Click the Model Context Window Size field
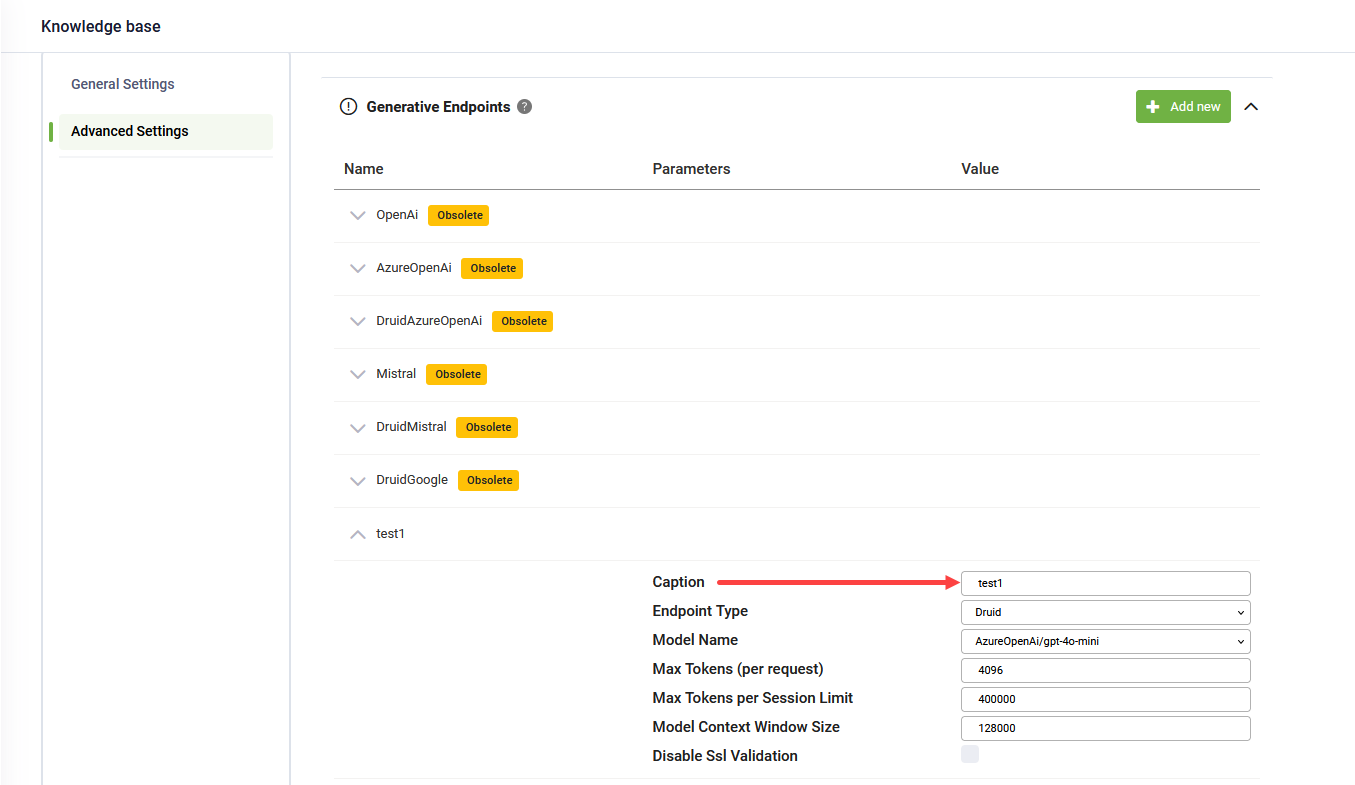The height and width of the screenshot is (785, 1355). point(1106,728)
